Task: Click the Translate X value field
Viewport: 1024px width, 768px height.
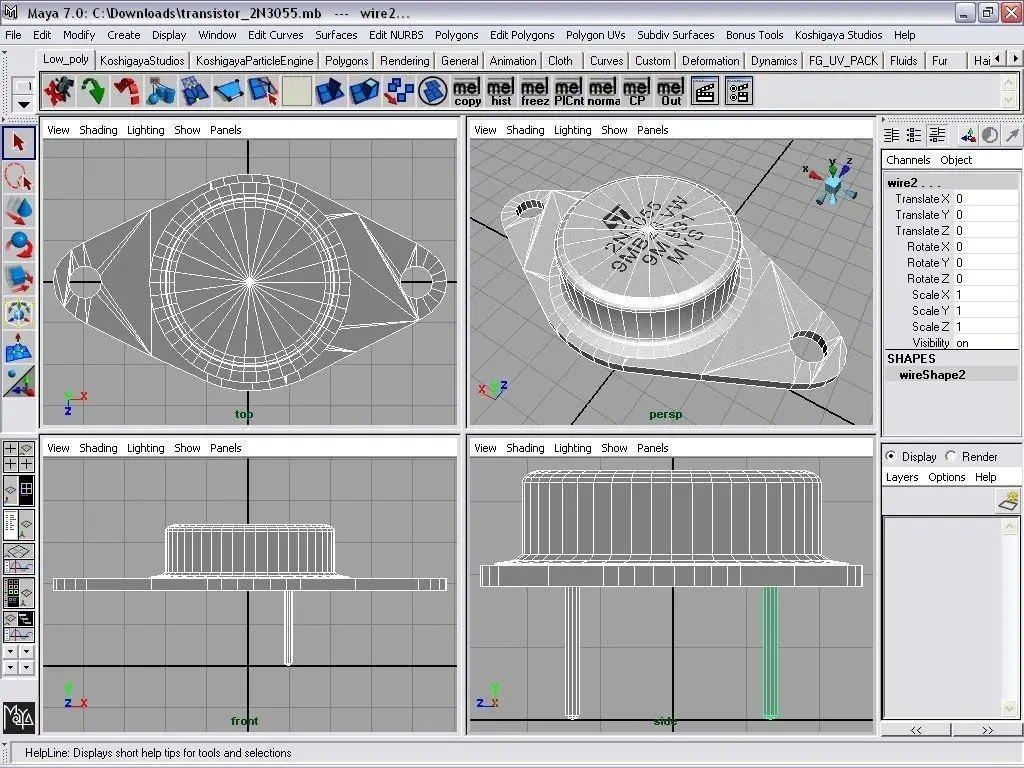Action: coord(986,199)
